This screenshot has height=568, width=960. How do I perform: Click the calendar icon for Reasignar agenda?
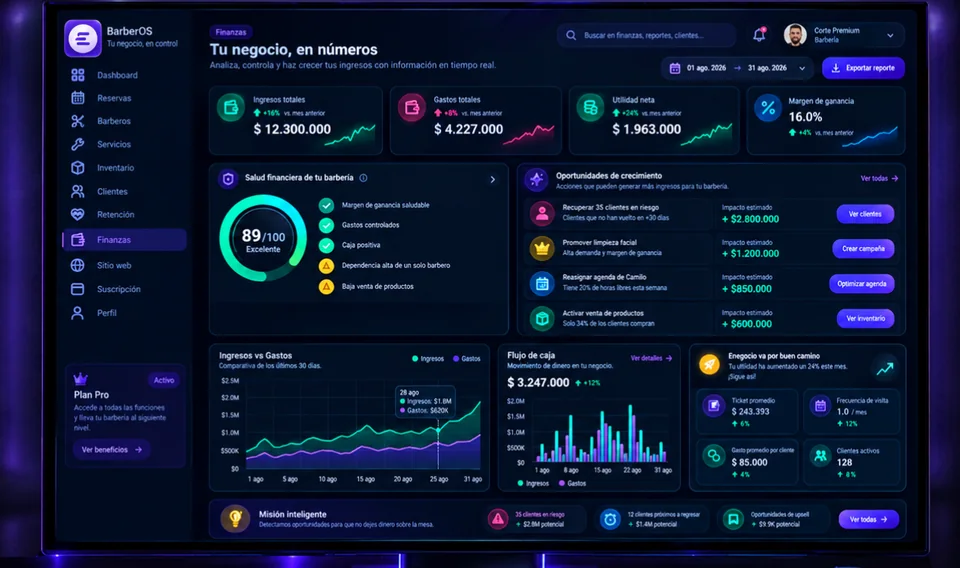tap(542, 283)
